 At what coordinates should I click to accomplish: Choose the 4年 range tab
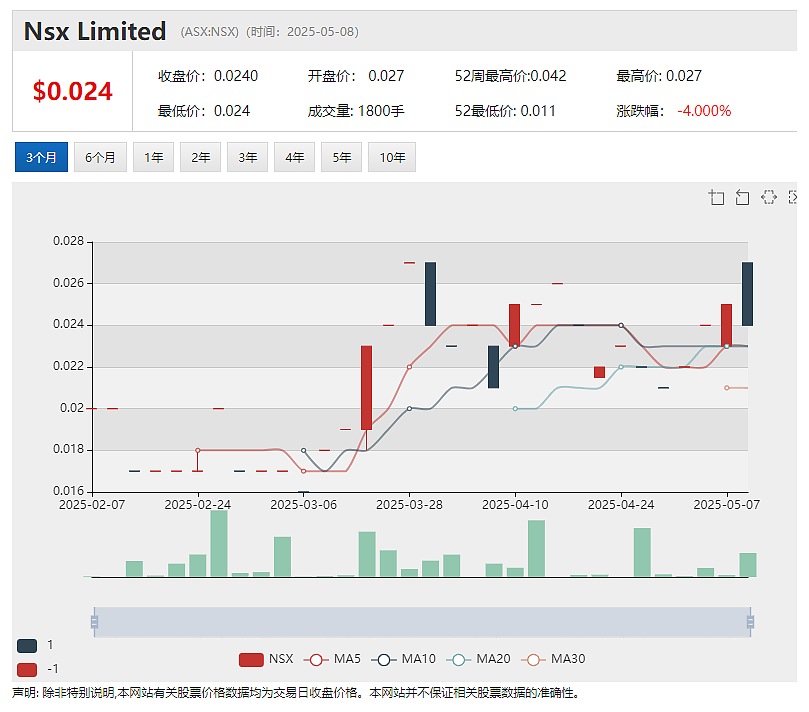(x=294, y=157)
